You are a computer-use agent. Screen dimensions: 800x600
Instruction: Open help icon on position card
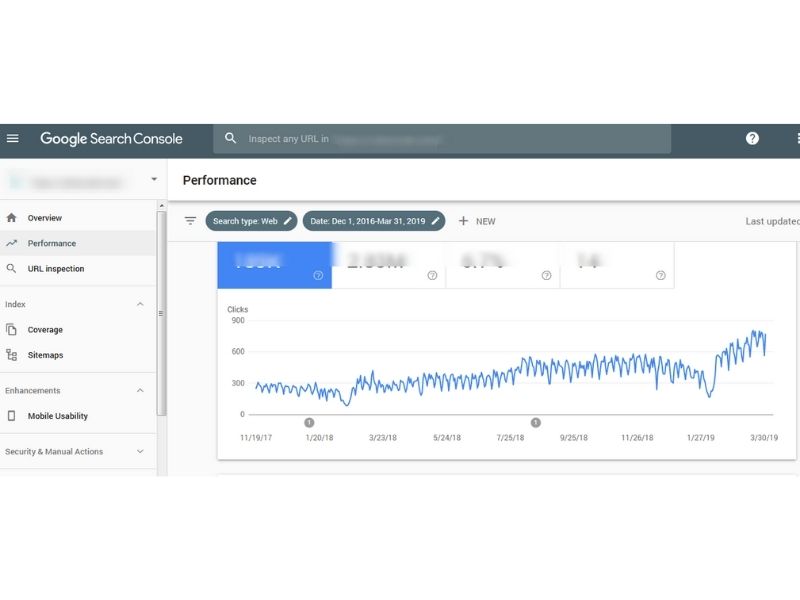[x=661, y=276]
